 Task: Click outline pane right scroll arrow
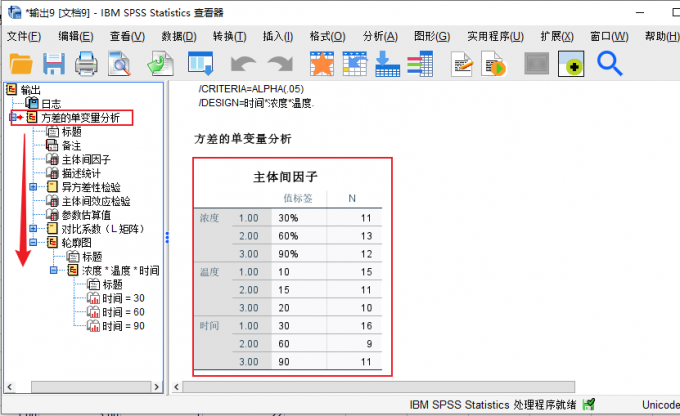(157, 387)
